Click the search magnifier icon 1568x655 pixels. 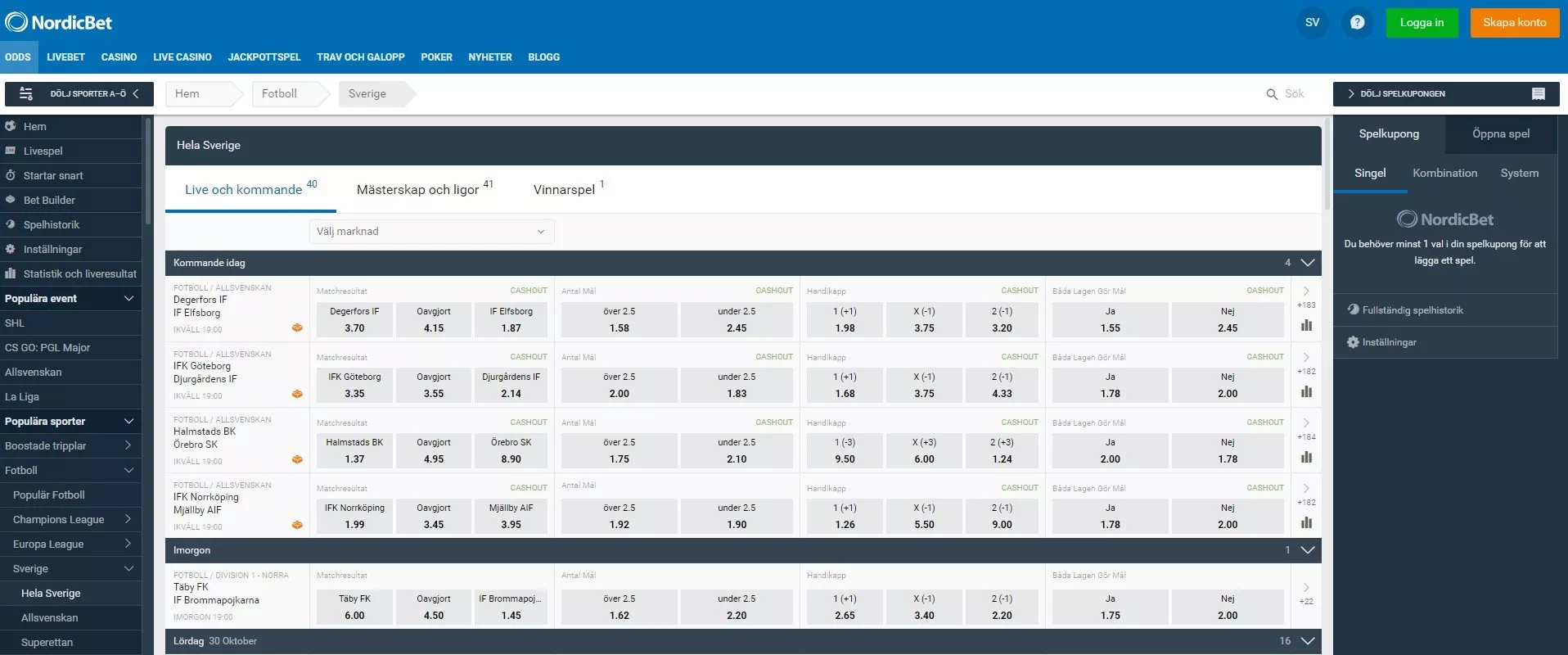(1272, 94)
